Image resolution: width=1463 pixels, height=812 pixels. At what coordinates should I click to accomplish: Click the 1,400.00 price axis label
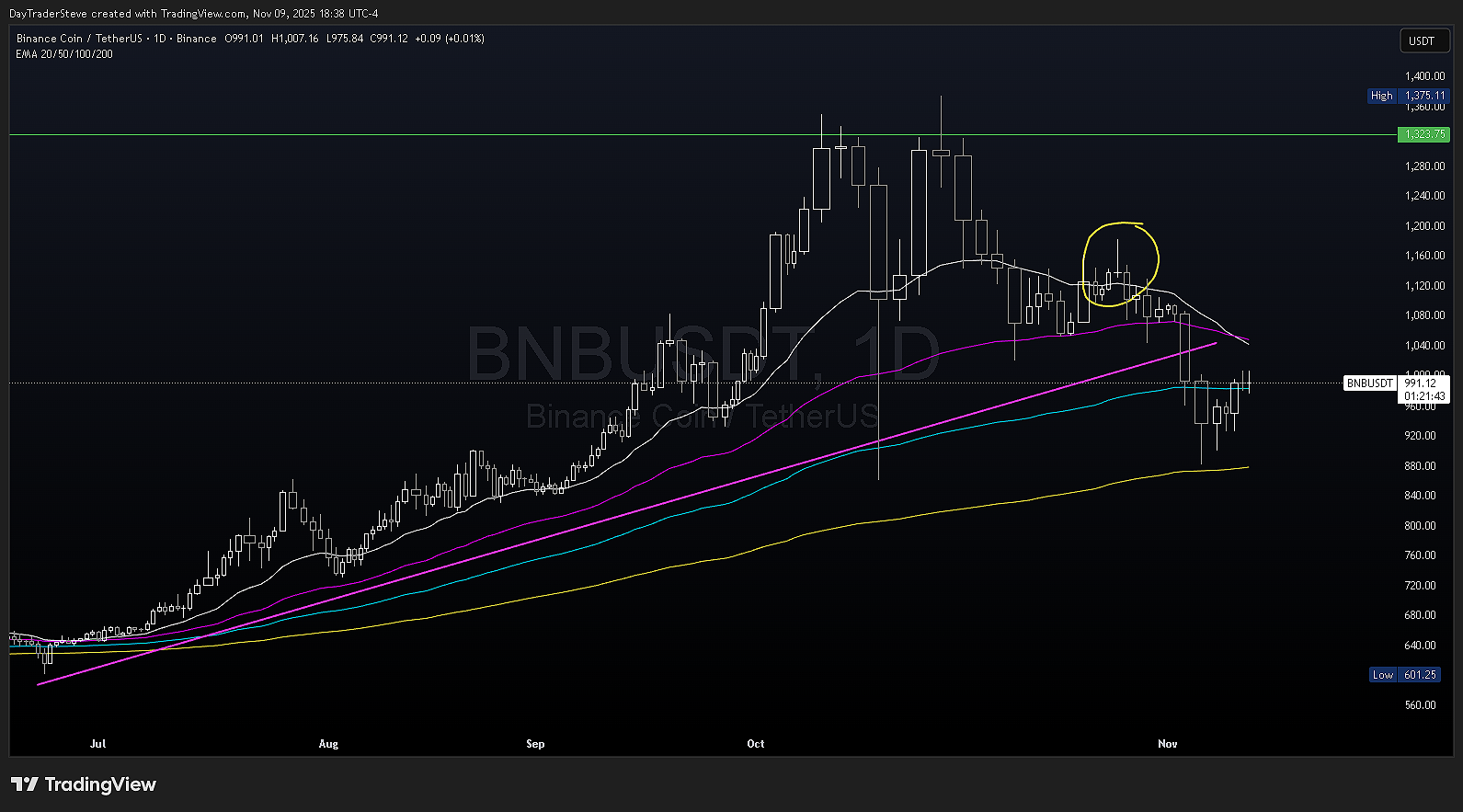click(1424, 76)
